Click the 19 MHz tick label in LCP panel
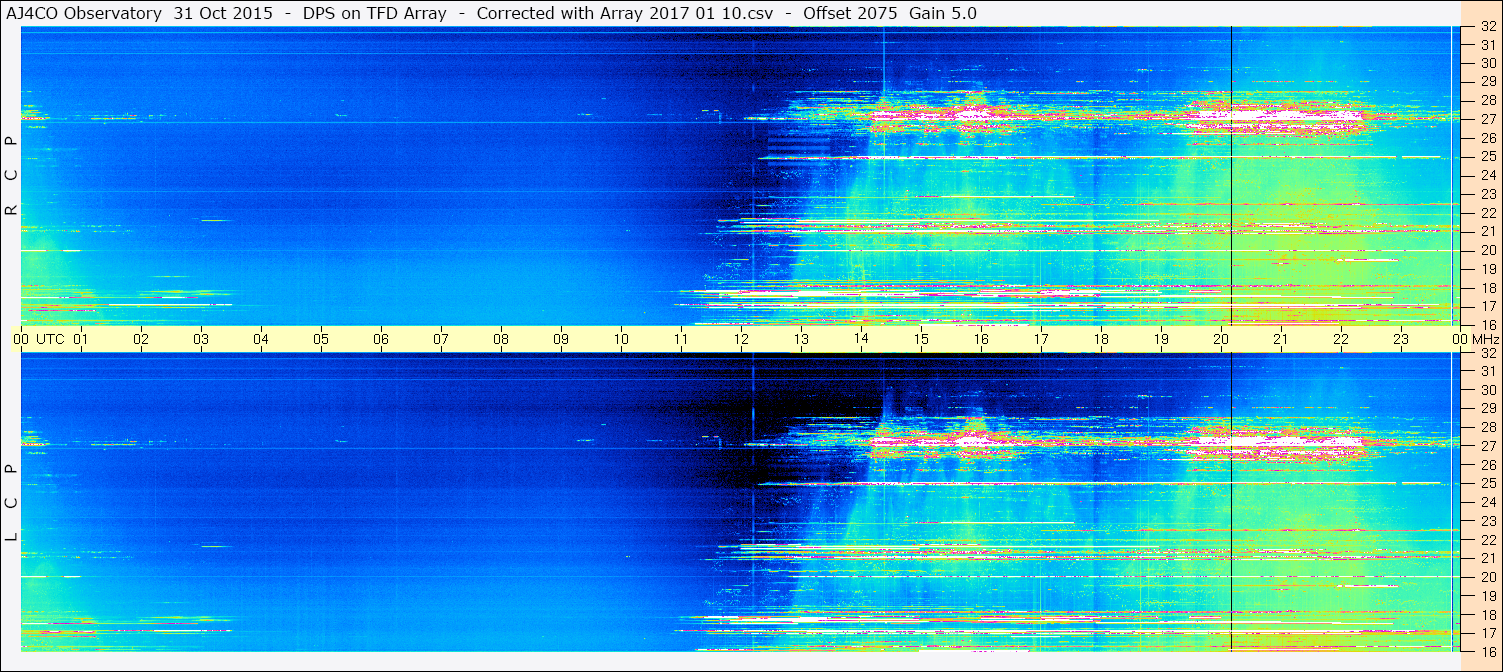This screenshot has height=672, width=1503. pos(1487,595)
